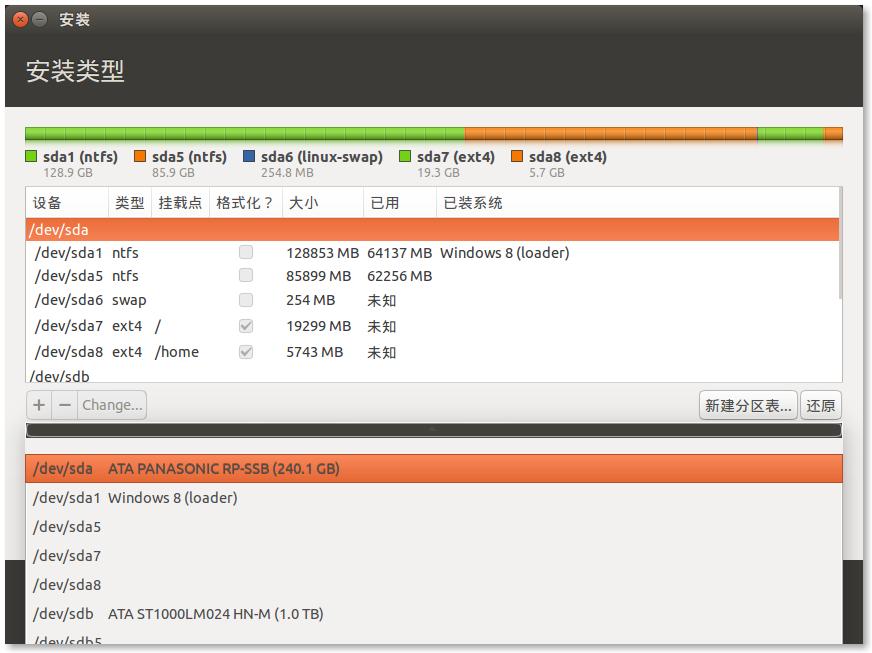Click the plus add partition button
Screen dimensions: 872x653
[x=39, y=405]
